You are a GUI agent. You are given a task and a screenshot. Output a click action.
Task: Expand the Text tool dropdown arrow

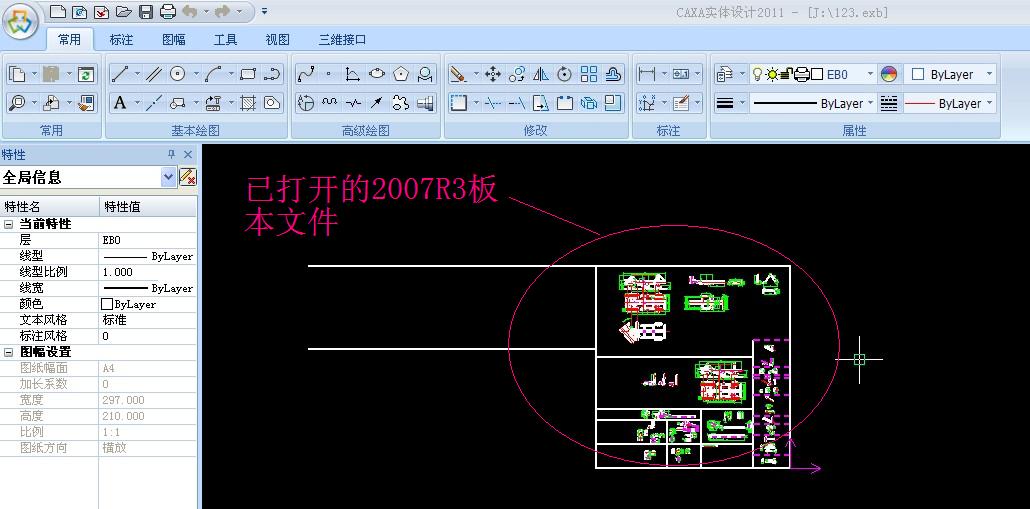(x=137, y=103)
